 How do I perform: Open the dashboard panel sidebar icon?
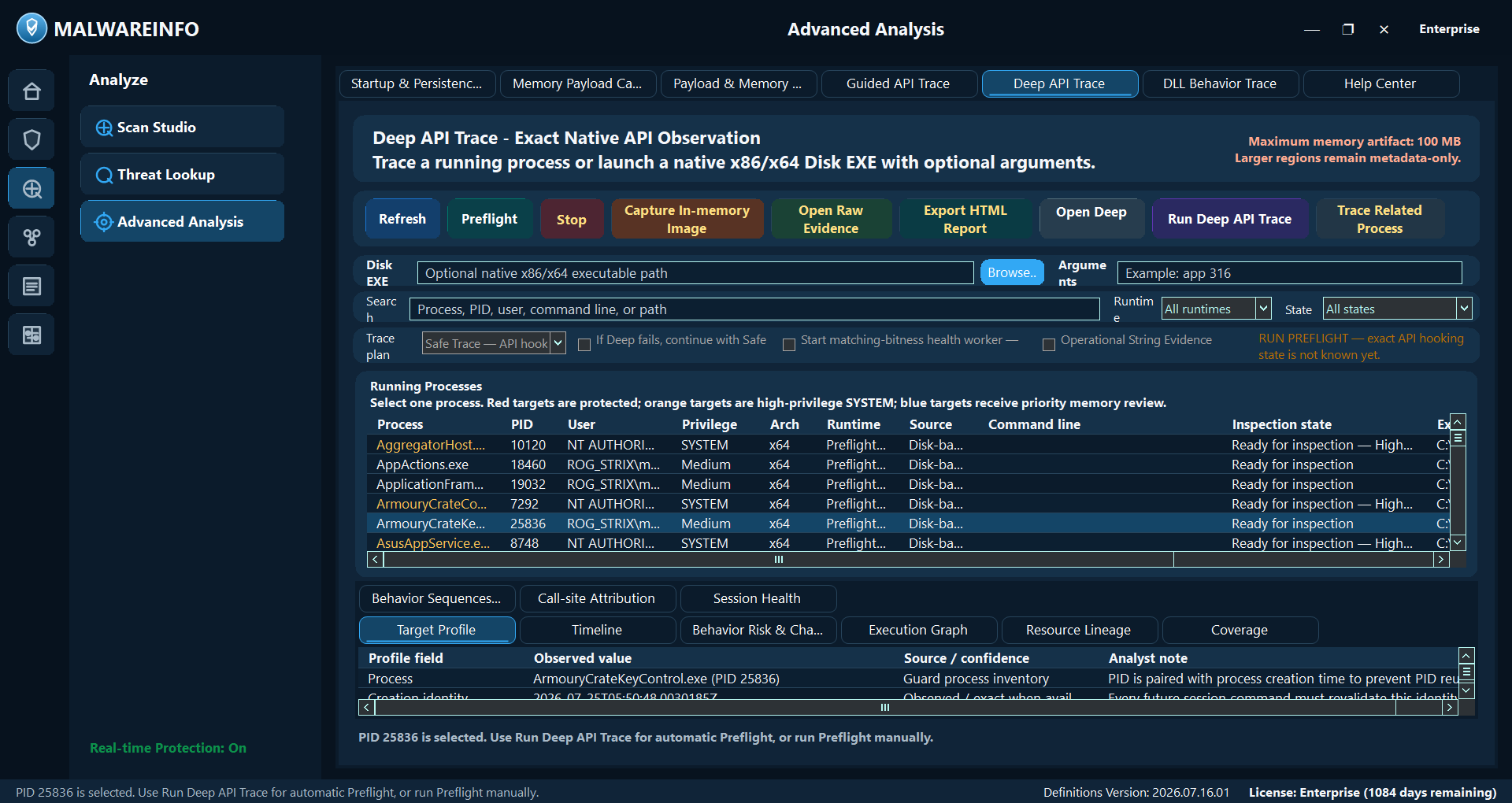click(x=31, y=335)
